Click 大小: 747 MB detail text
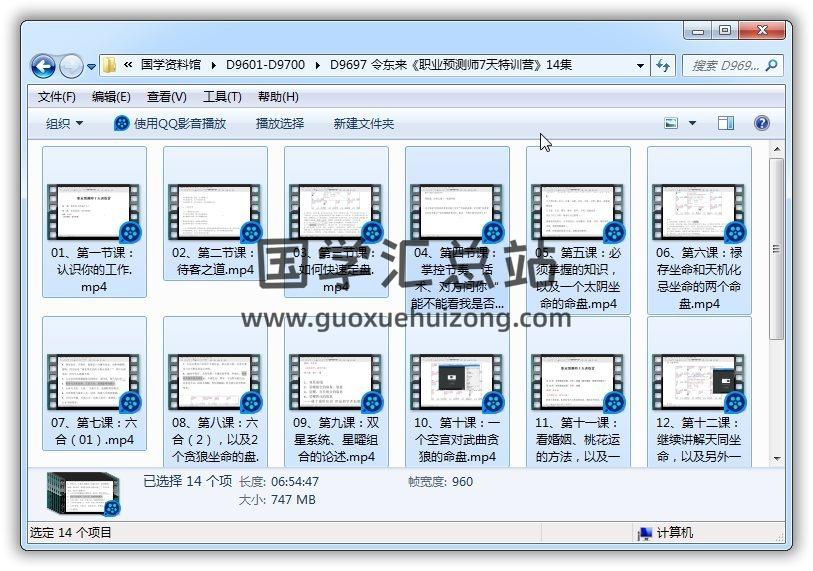Screen dimensions: 813x571 point(277,500)
